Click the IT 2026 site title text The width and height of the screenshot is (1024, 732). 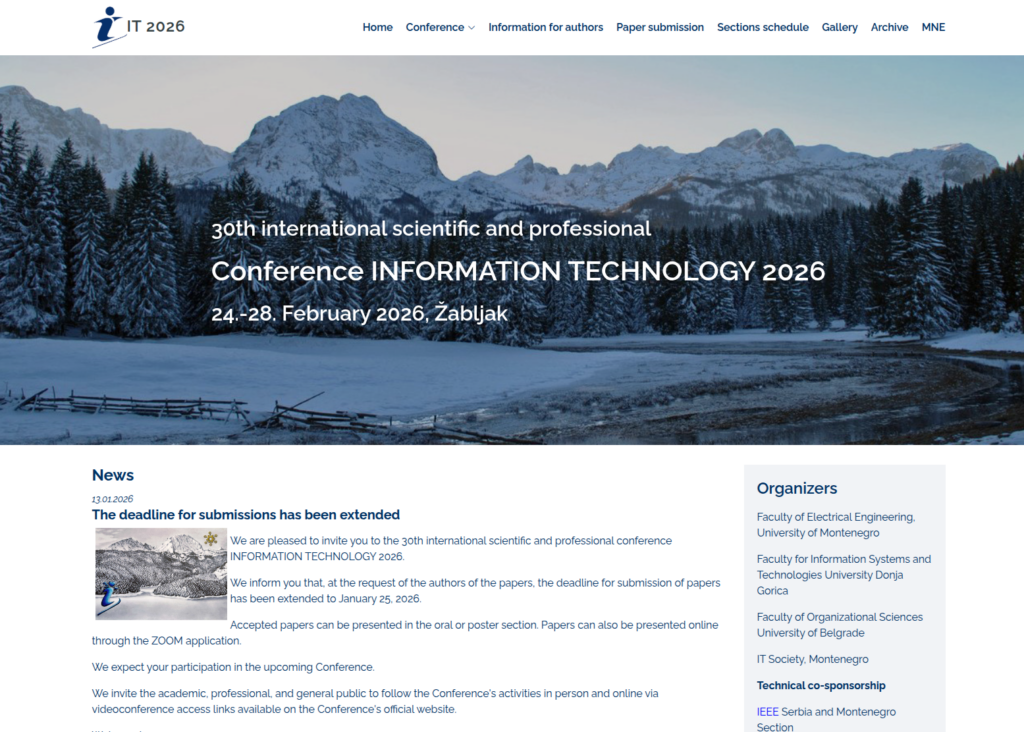[156, 27]
